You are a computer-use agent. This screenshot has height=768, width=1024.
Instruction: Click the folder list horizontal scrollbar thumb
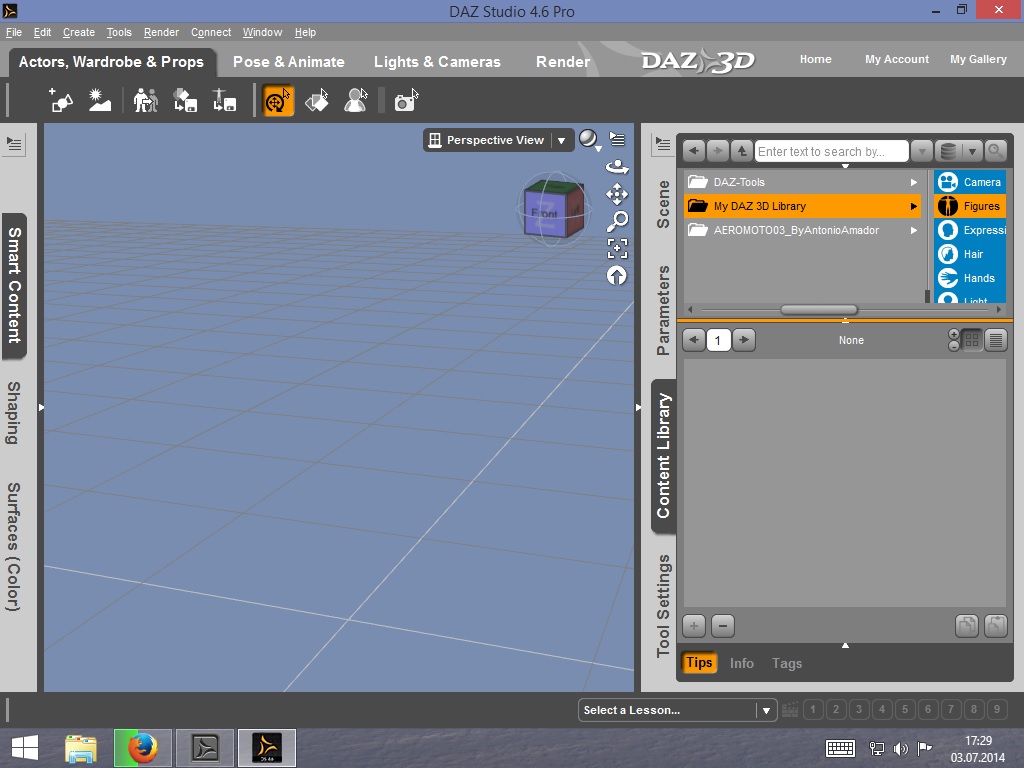pyautogui.click(x=819, y=310)
